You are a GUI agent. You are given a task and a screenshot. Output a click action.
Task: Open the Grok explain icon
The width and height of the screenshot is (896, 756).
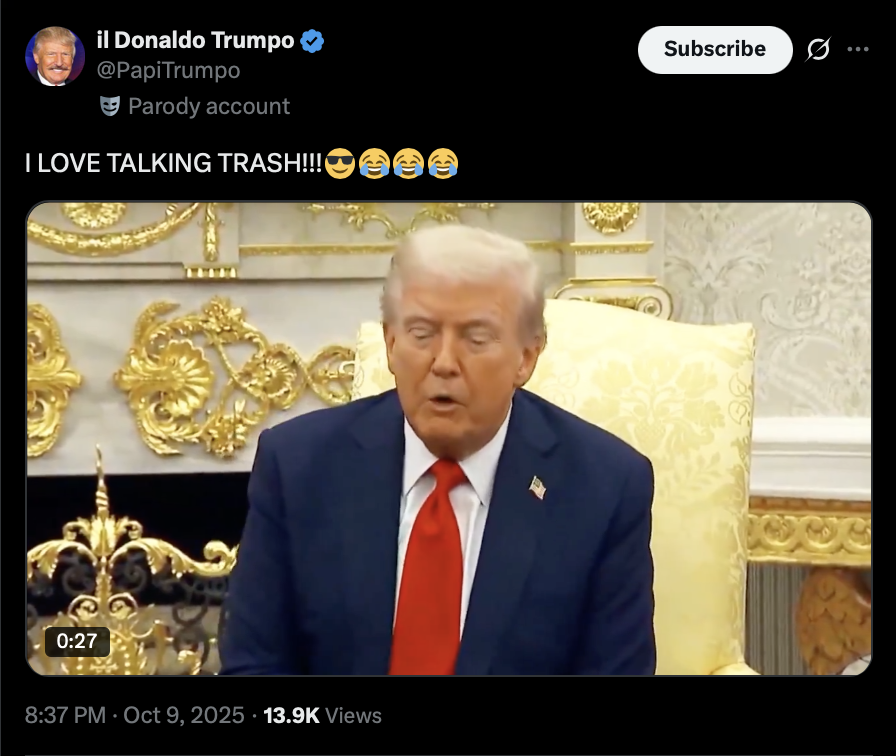[818, 50]
